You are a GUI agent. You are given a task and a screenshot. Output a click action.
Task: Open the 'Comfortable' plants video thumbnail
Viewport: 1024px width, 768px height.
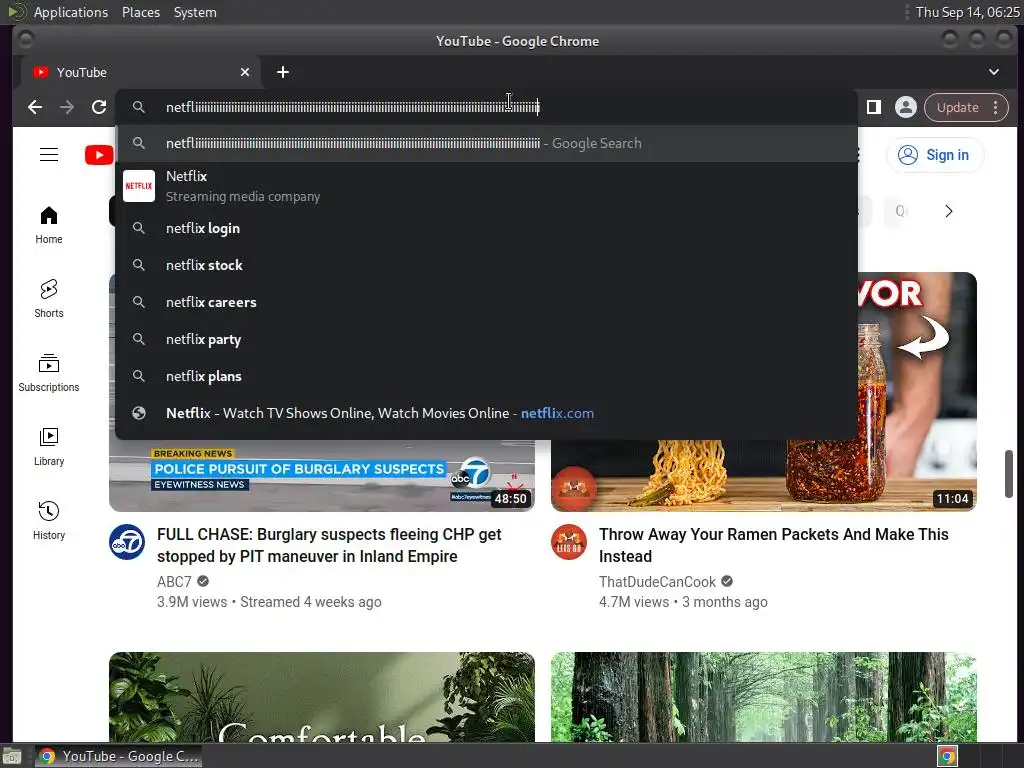coord(322,697)
